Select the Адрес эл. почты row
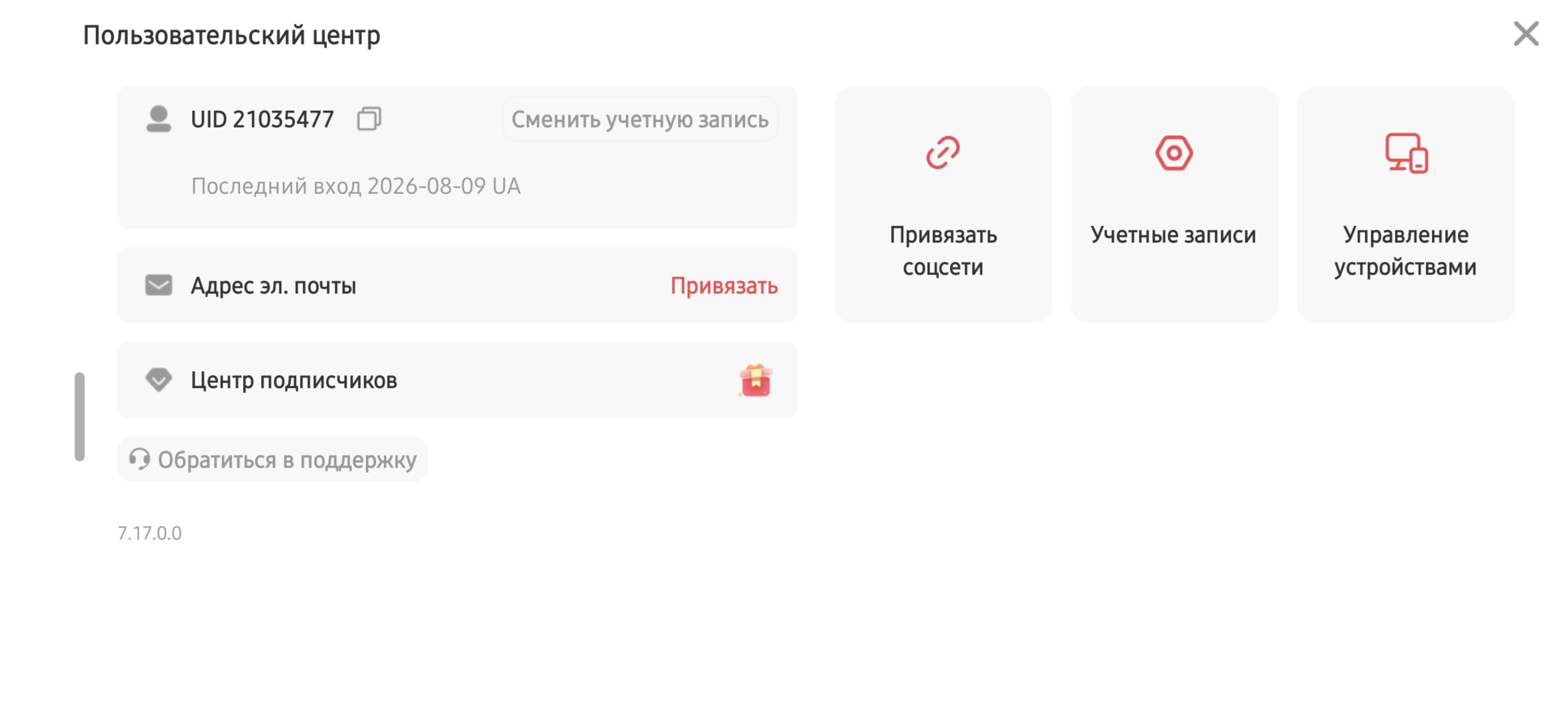 [457, 285]
